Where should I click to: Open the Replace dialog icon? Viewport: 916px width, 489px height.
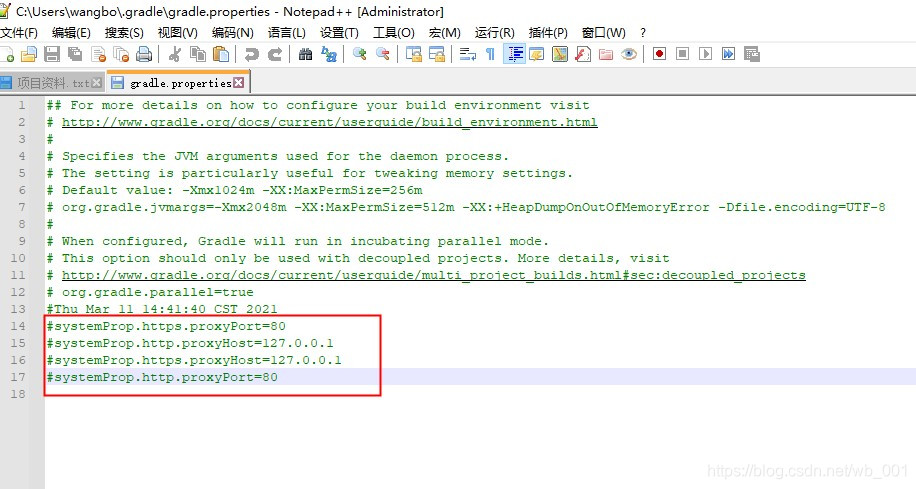329,54
